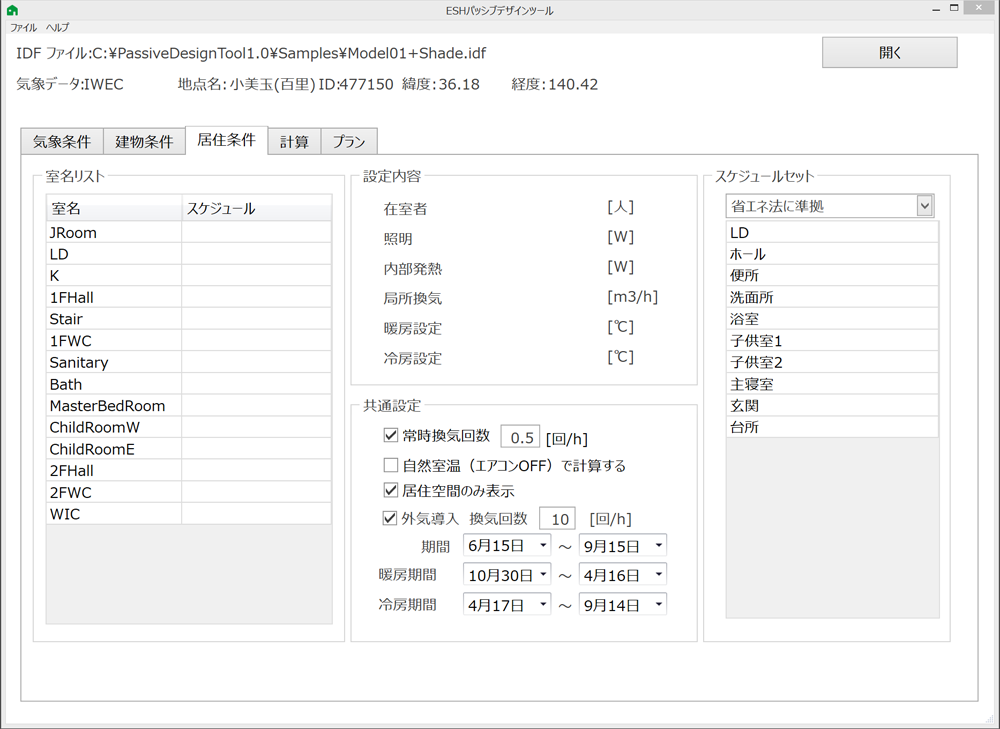Open the 冷房期間 start date 4月17日 dropdown
Image resolution: width=1000 pixels, height=729 pixels.
tap(543, 605)
